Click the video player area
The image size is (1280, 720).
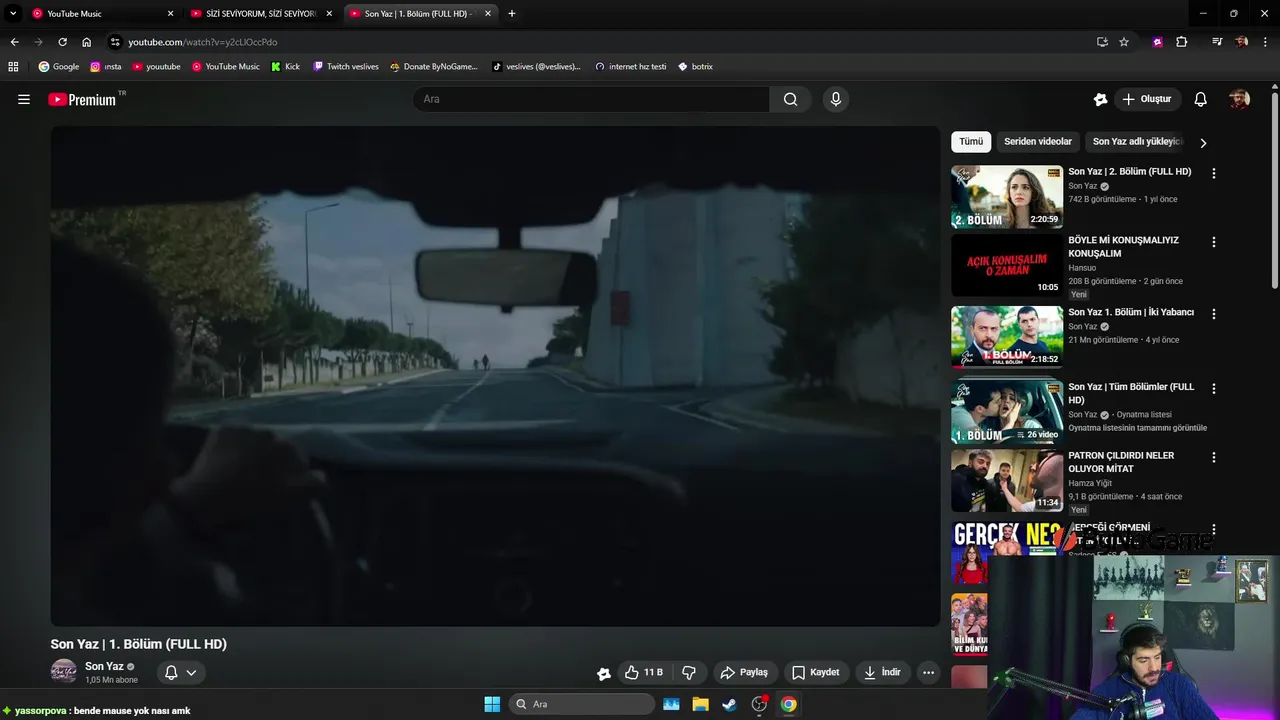click(495, 376)
